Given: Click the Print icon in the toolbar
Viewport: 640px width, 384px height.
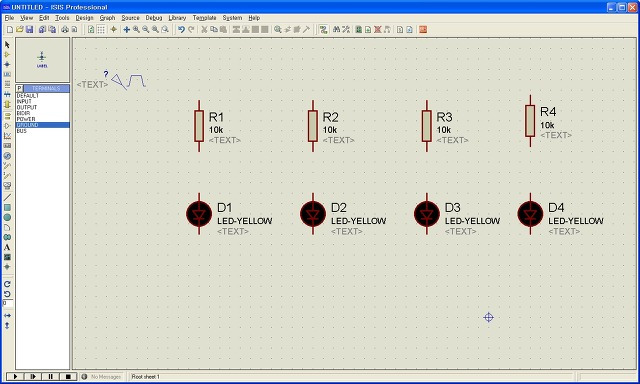Looking at the screenshot, I should pyautogui.click(x=64, y=29).
